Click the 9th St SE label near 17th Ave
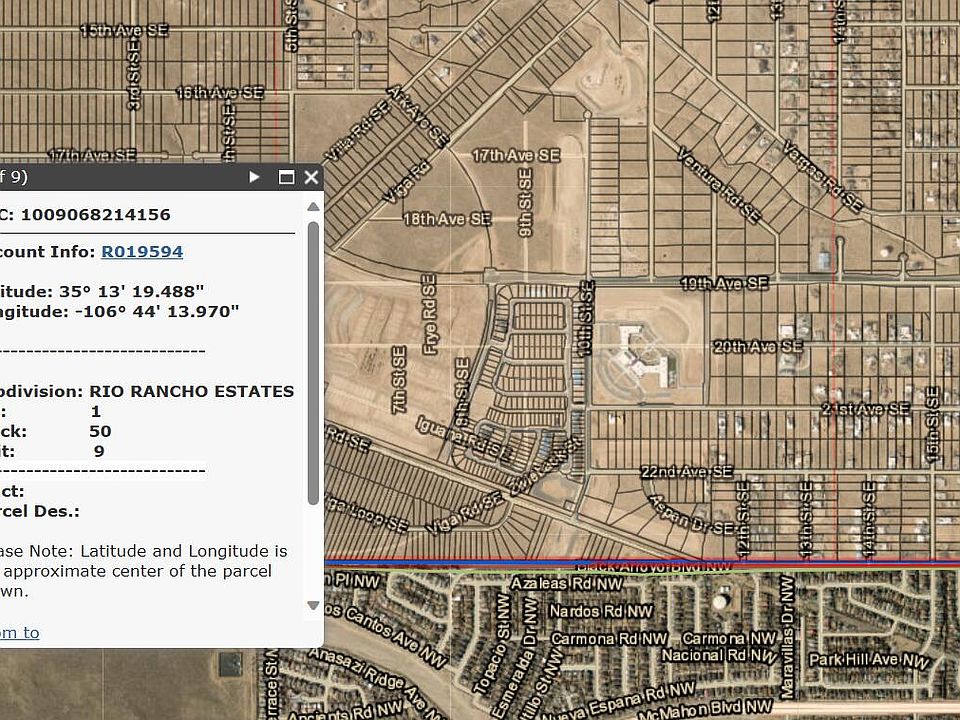Screen dimensions: 960x720 pos(525,202)
